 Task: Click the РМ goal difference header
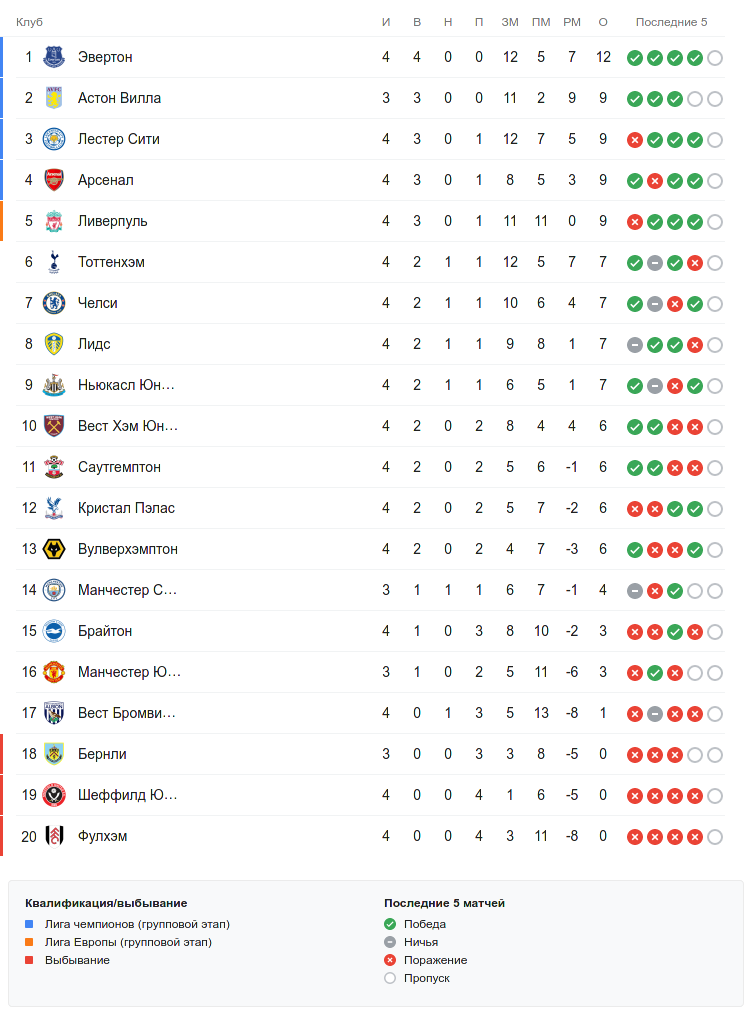click(572, 22)
